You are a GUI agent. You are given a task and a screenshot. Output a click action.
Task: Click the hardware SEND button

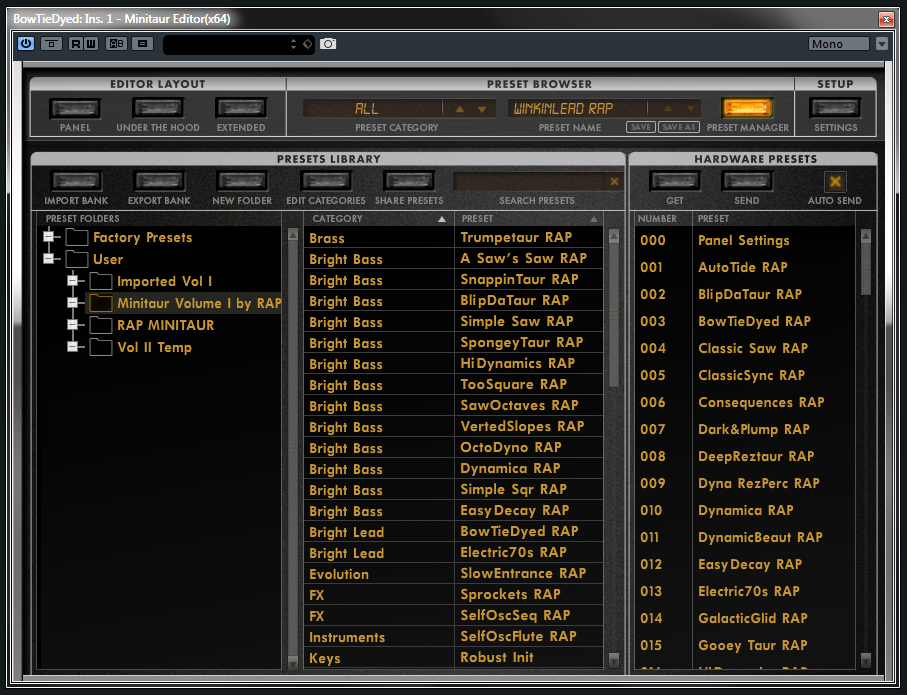(x=747, y=182)
